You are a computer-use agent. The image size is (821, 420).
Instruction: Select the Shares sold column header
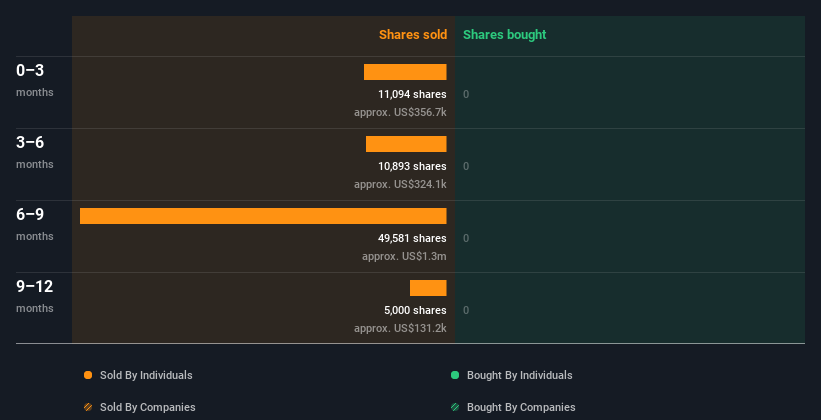click(x=413, y=35)
